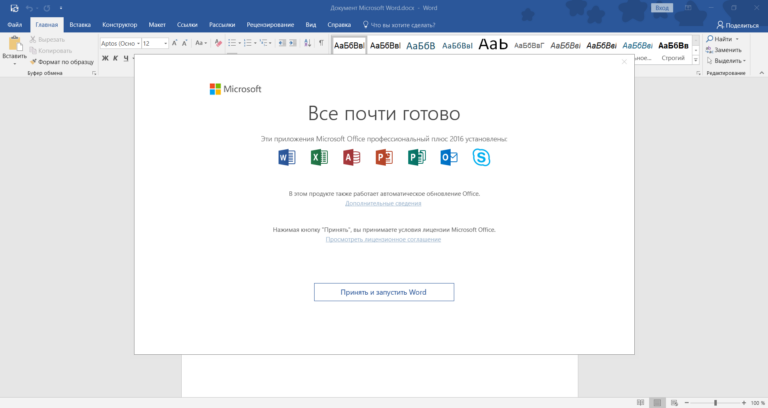This screenshot has height=408, width=768.
Task: Open Буфер обмена dialog launcher
Action: pyautogui.click(x=94, y=73)
